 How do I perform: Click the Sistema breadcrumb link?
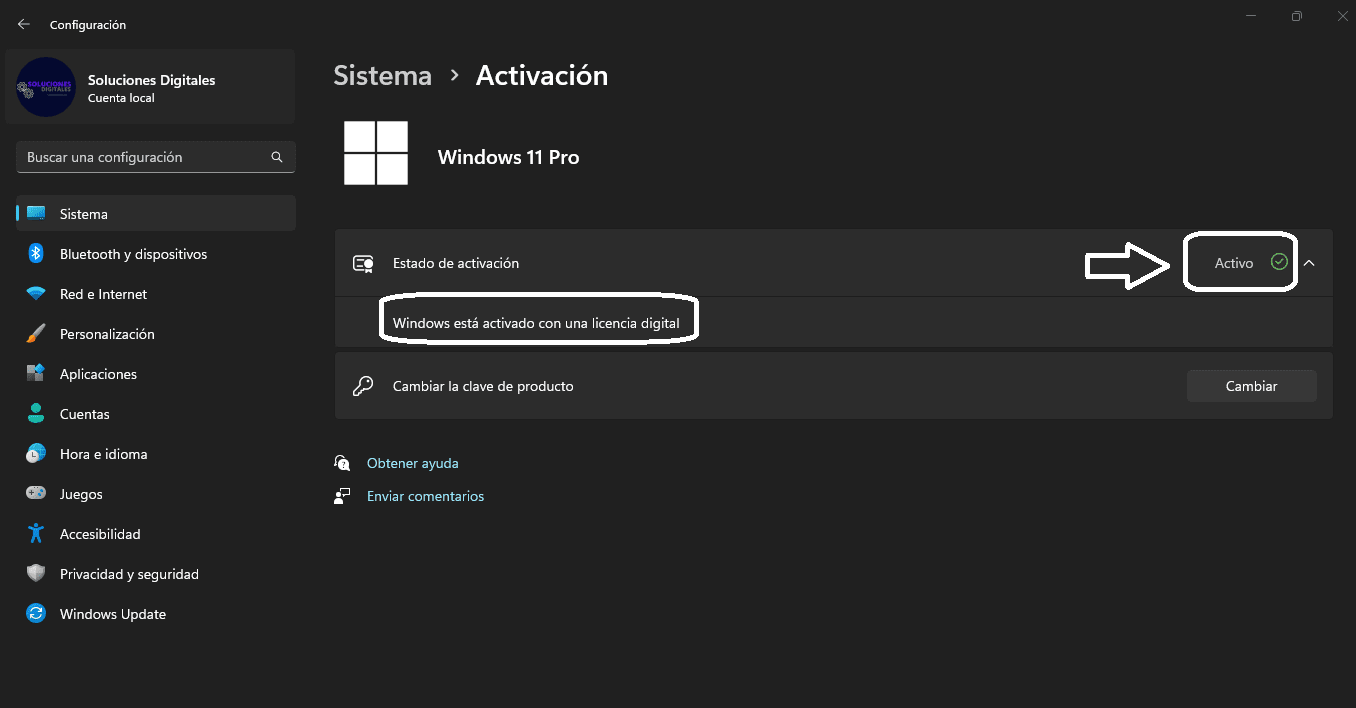[x=383, y=76]
